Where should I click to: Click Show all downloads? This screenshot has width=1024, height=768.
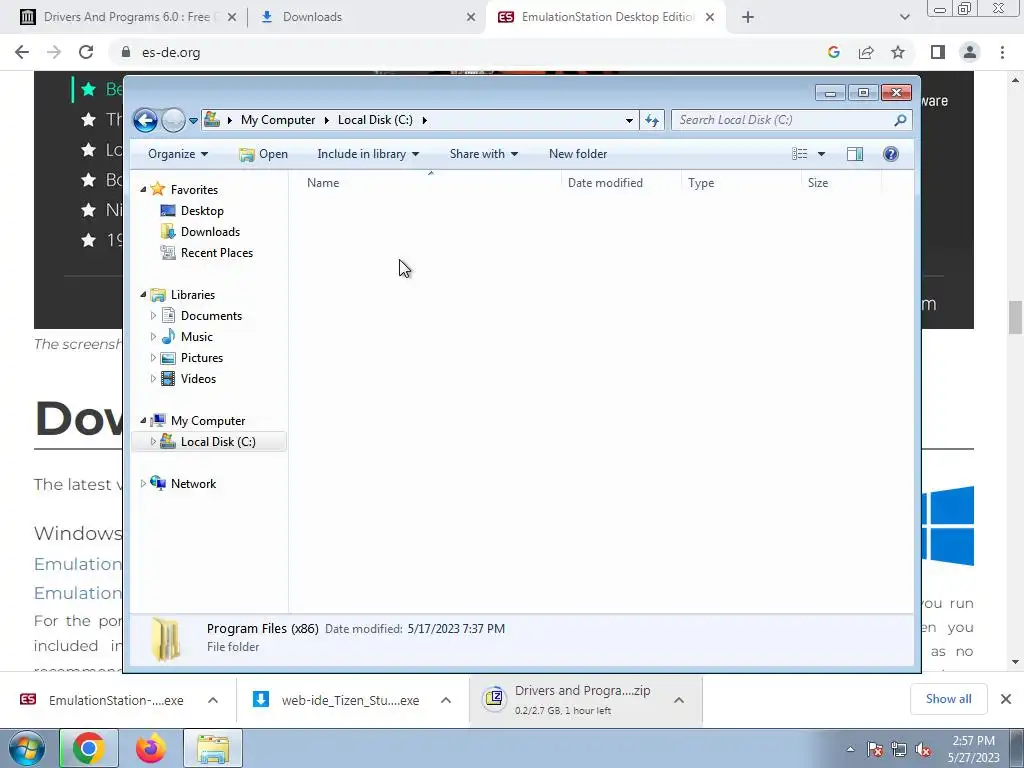click(948, 699)
